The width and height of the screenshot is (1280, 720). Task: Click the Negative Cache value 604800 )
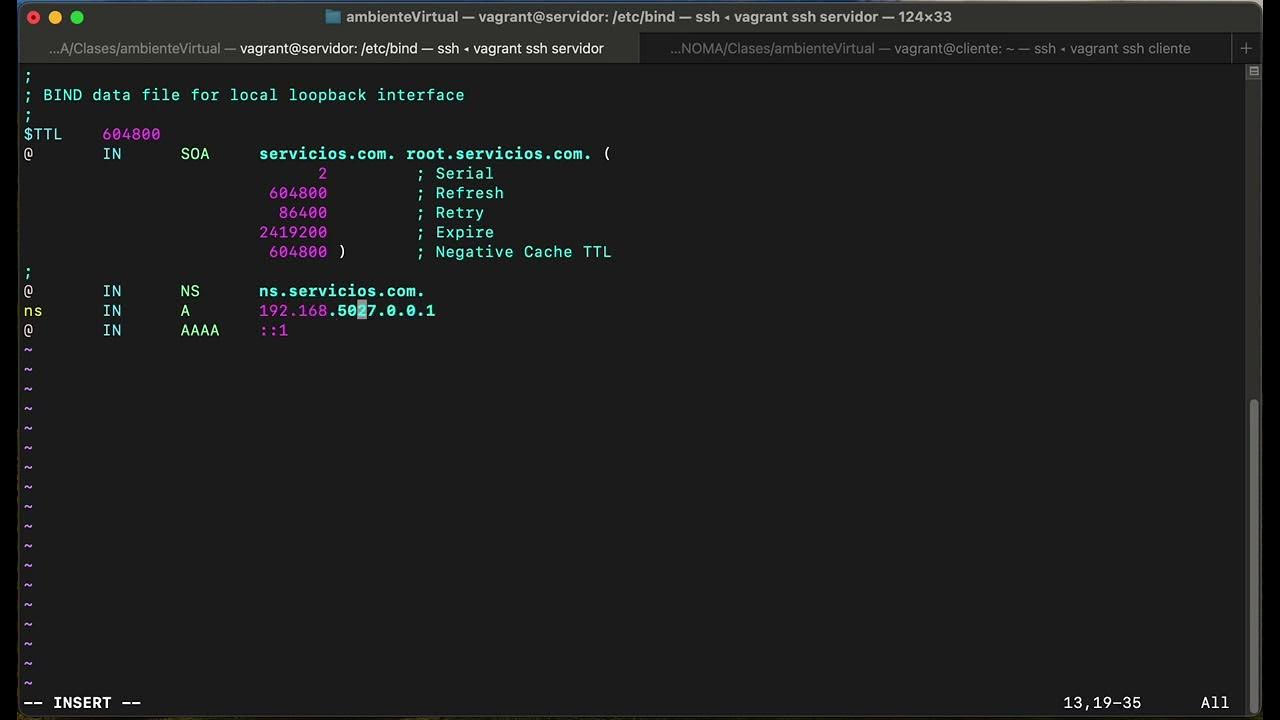(x=307, y=252)
